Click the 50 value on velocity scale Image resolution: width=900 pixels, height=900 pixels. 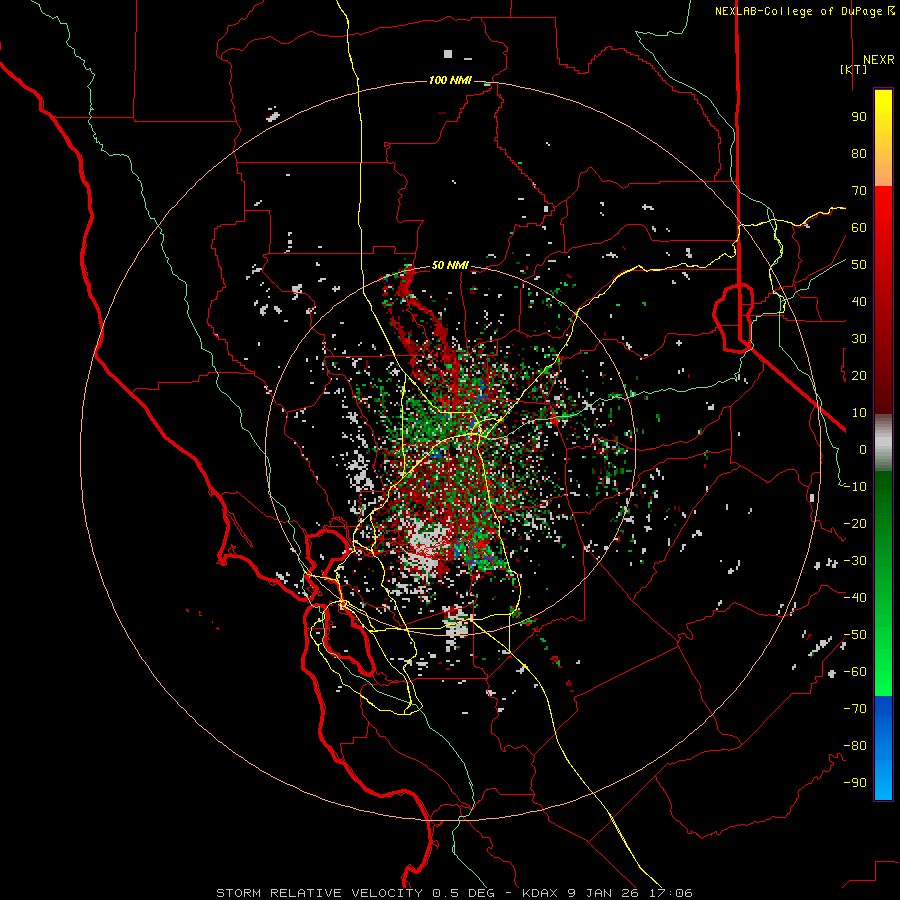[x=859, y=265]
